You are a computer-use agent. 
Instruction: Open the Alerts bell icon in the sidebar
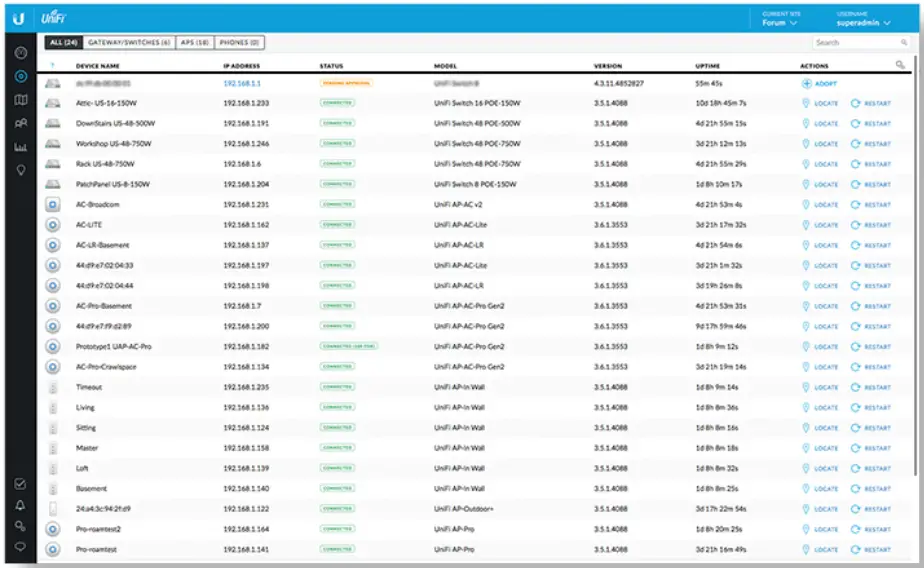point(20,505)
